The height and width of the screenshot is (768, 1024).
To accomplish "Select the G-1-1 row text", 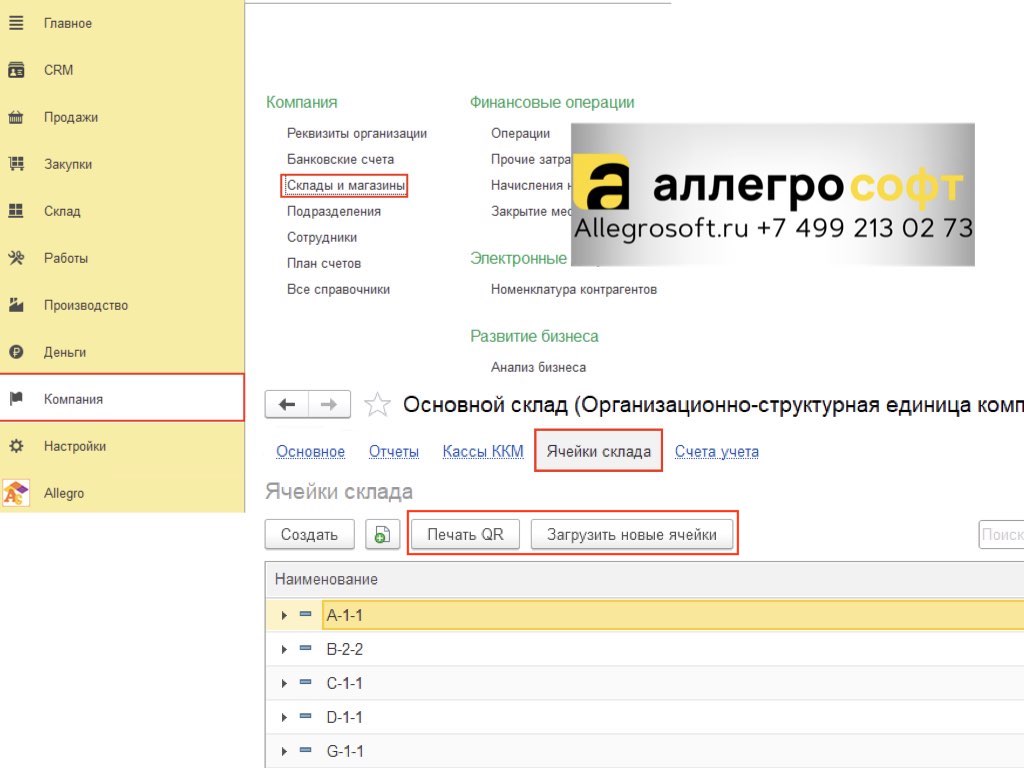I will pyautogui.click(x=344, y=751).
